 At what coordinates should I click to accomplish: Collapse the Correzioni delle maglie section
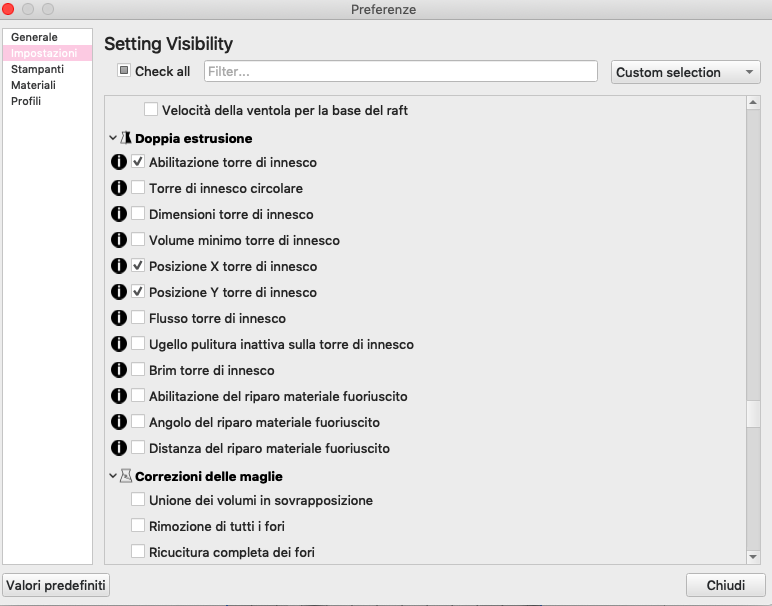click(113, 476)
